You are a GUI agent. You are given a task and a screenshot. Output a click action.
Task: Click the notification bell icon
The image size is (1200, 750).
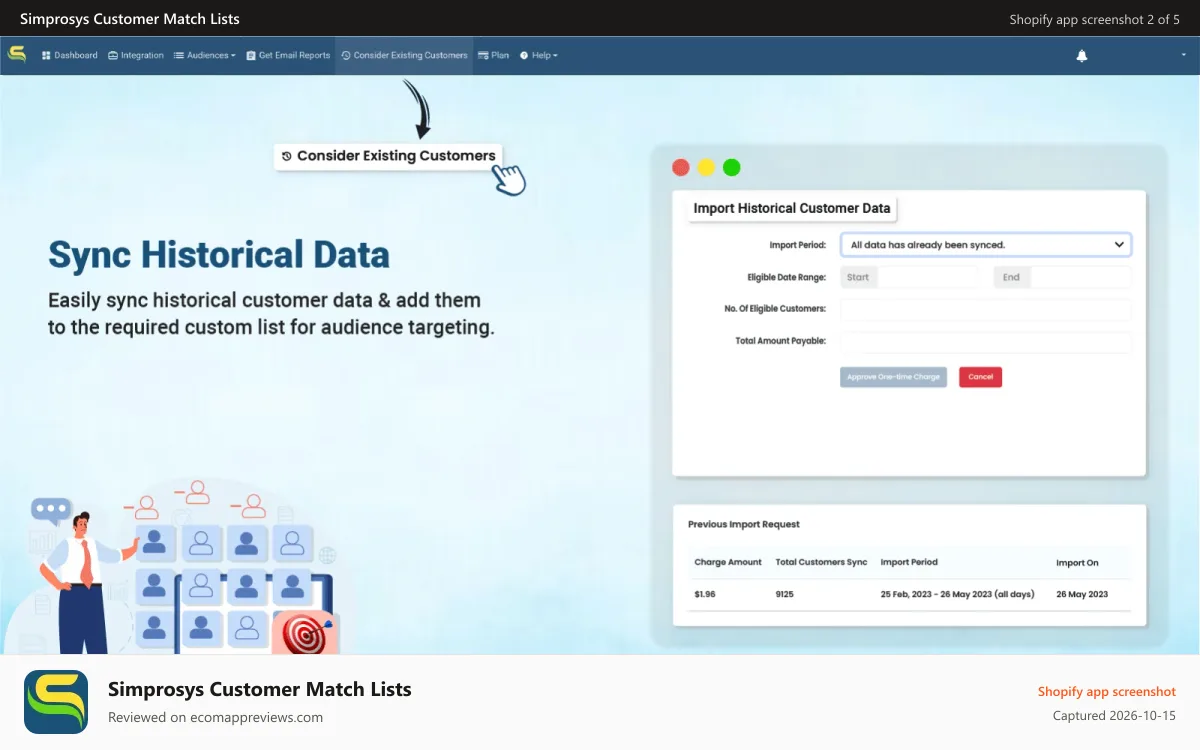tap(1082, 56)
